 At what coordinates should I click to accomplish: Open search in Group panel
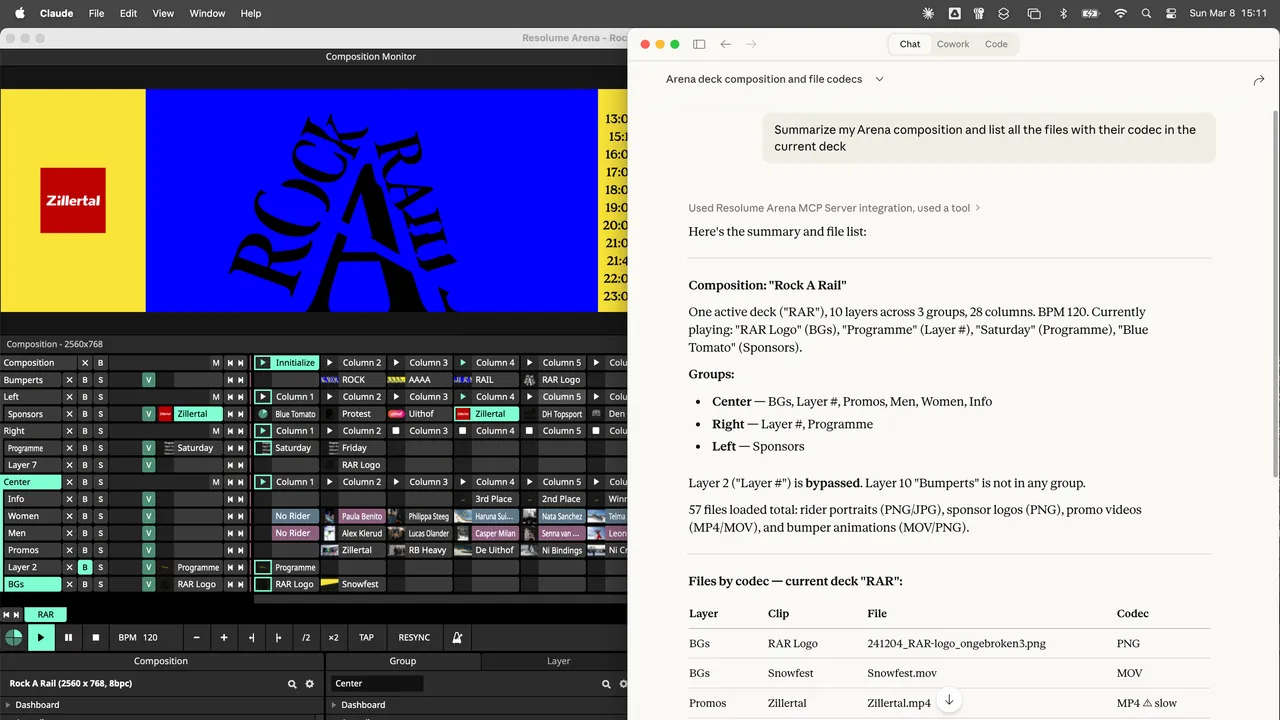coord(606,684)
